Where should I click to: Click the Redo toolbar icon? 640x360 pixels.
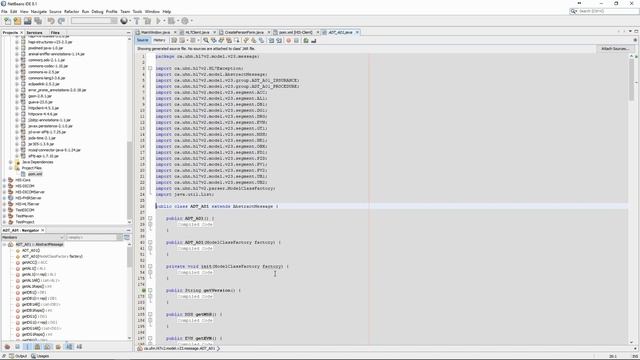click(x=61, y=21)
